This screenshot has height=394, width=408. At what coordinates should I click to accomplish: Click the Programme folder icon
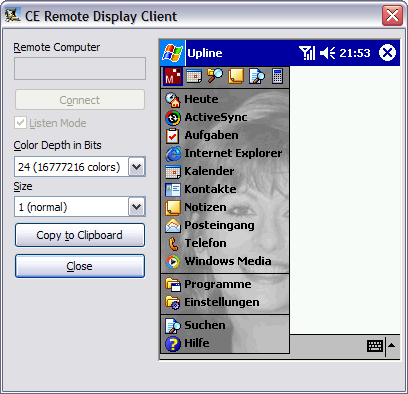pyautogui.click(x=173, y=284)
